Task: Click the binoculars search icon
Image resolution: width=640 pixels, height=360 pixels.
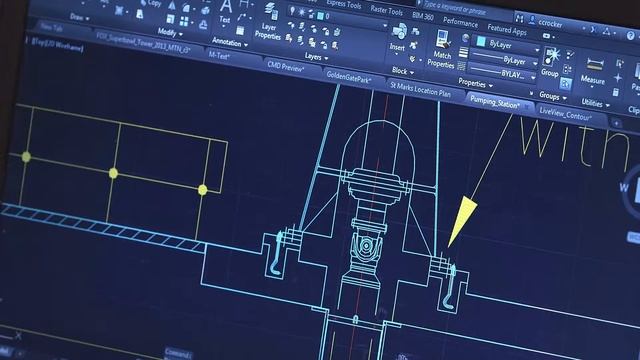Action: tap(519, 18)
